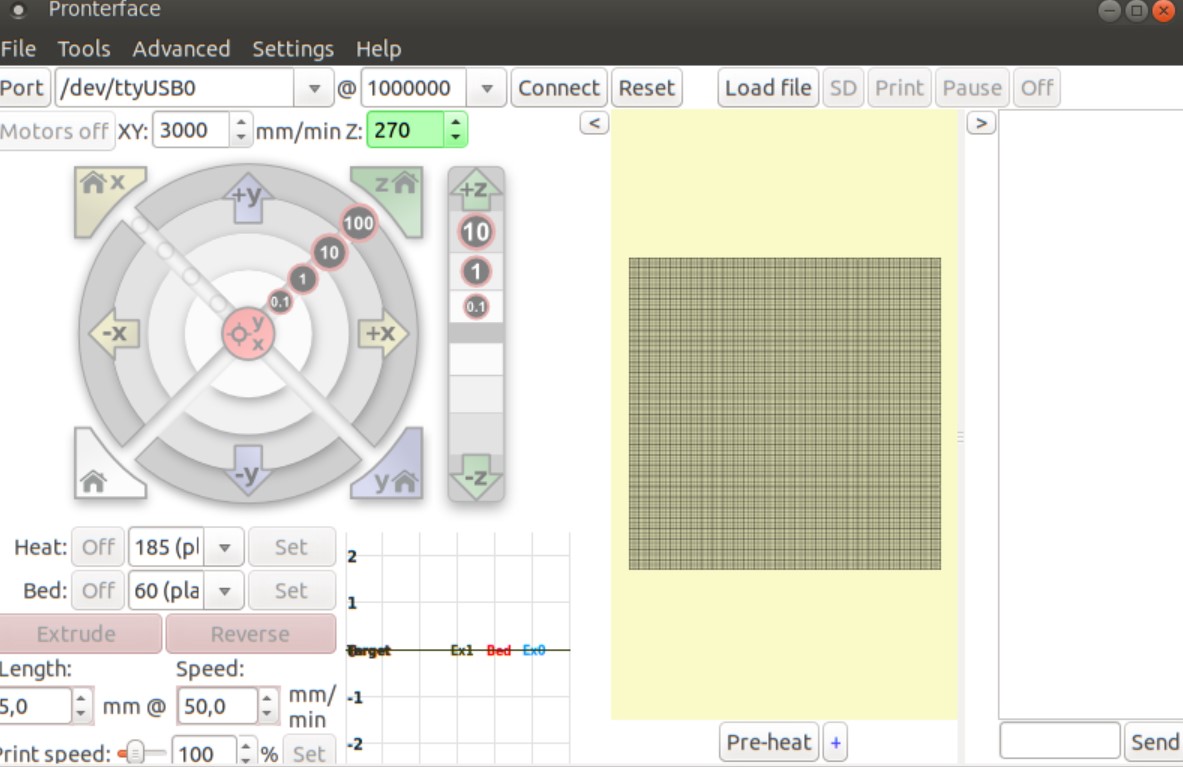Move up with the +Z arrow

[x=475, y=189]
